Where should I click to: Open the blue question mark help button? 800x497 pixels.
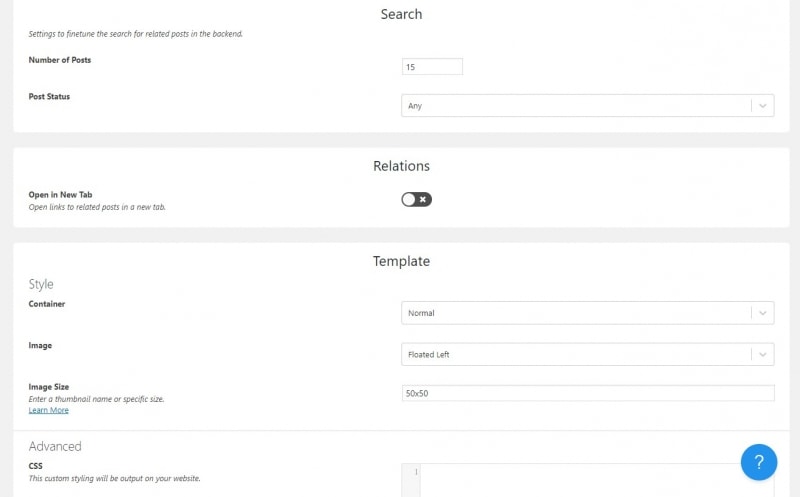point(759,462)
